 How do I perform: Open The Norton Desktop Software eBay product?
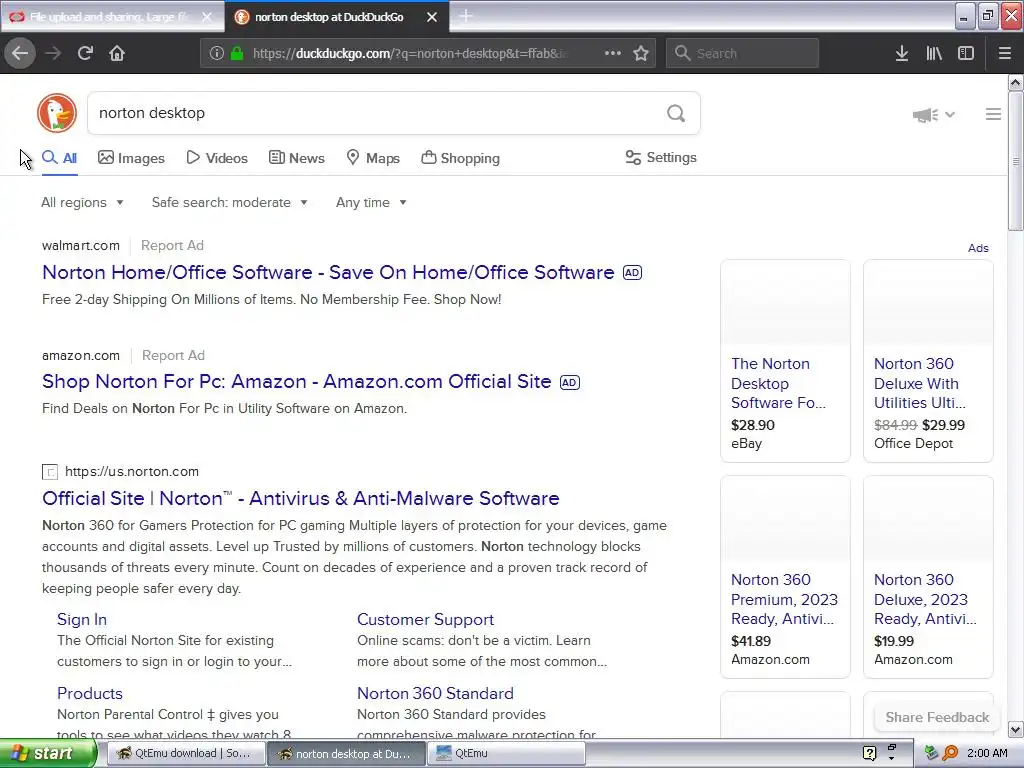[x=785, y=360]
